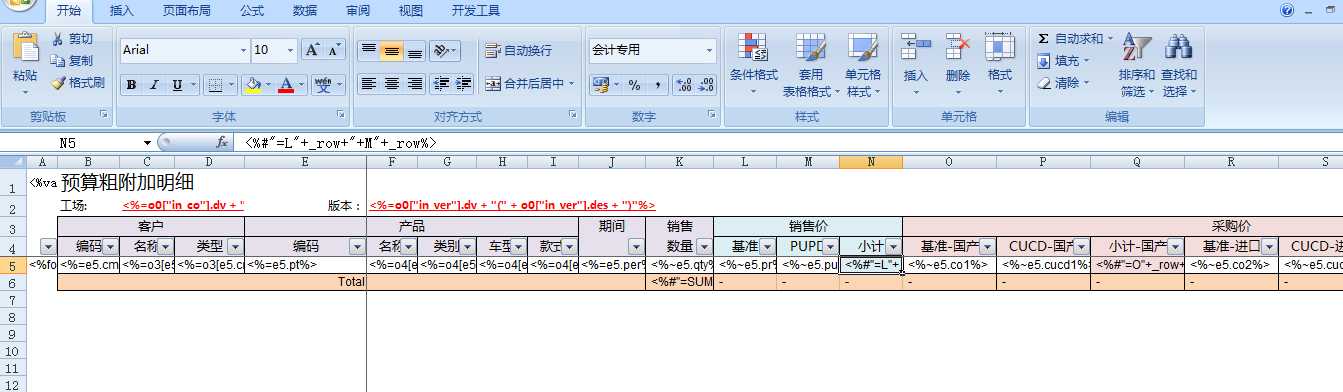This screenshot has height=392, width=1343.
Task: Select column K header
Action: pos(679,162)
